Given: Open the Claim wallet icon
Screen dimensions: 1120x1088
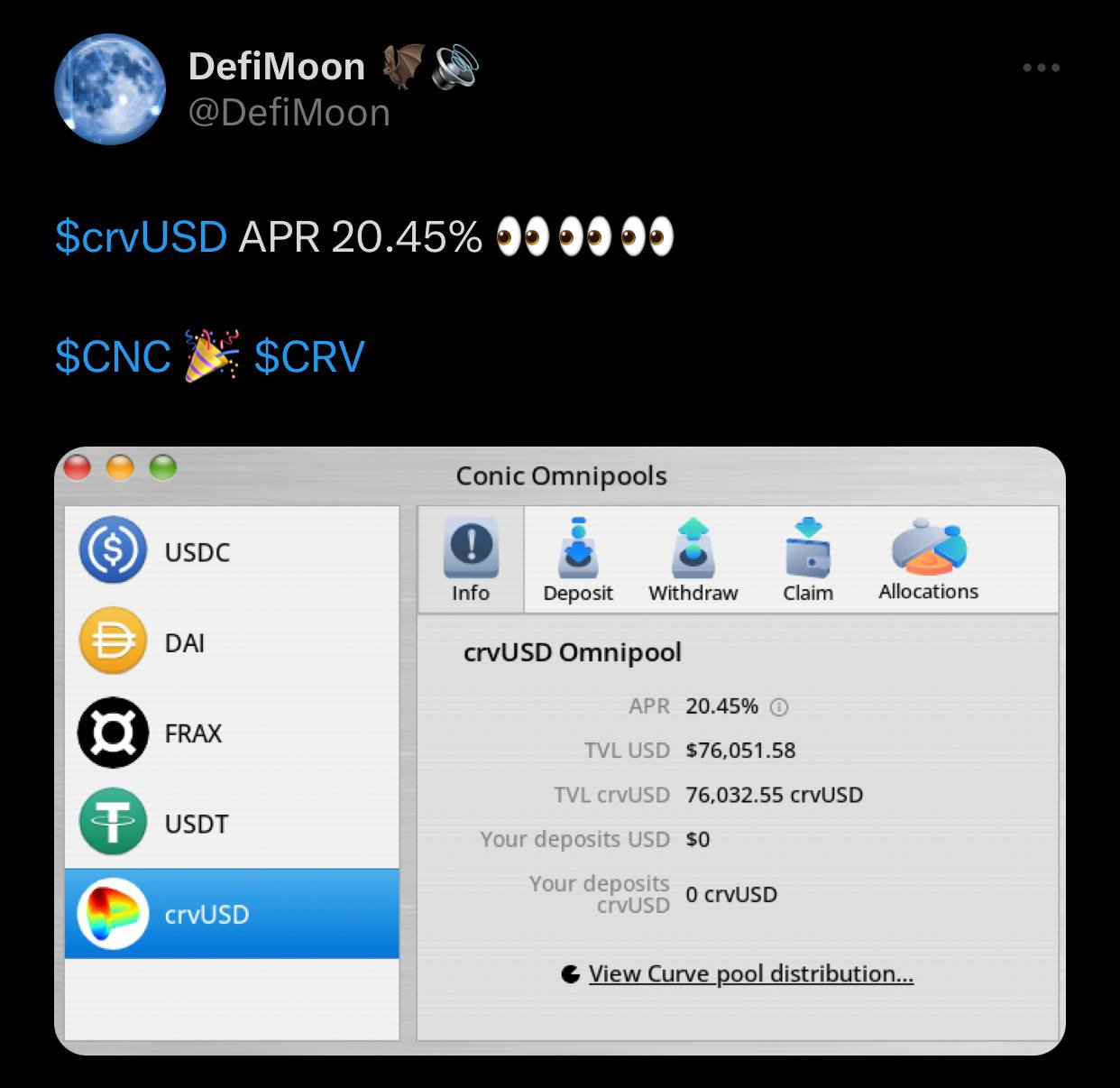Looking at the screenshot, I should point(808,547).
